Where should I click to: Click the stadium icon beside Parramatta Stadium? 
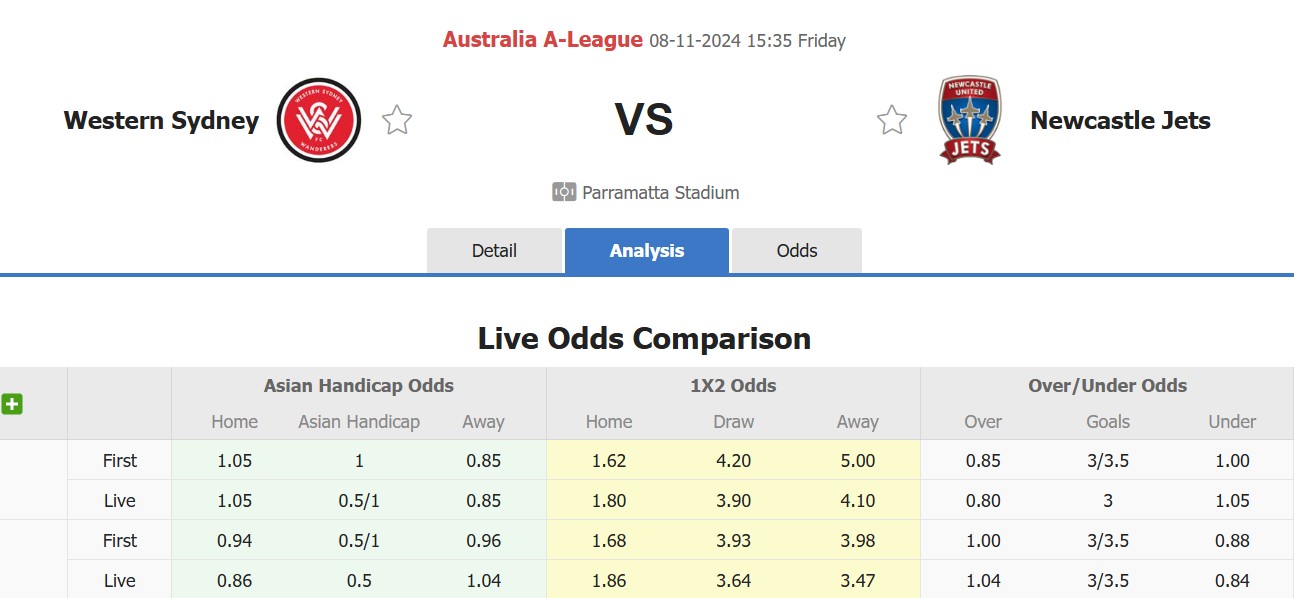[561, 192]
